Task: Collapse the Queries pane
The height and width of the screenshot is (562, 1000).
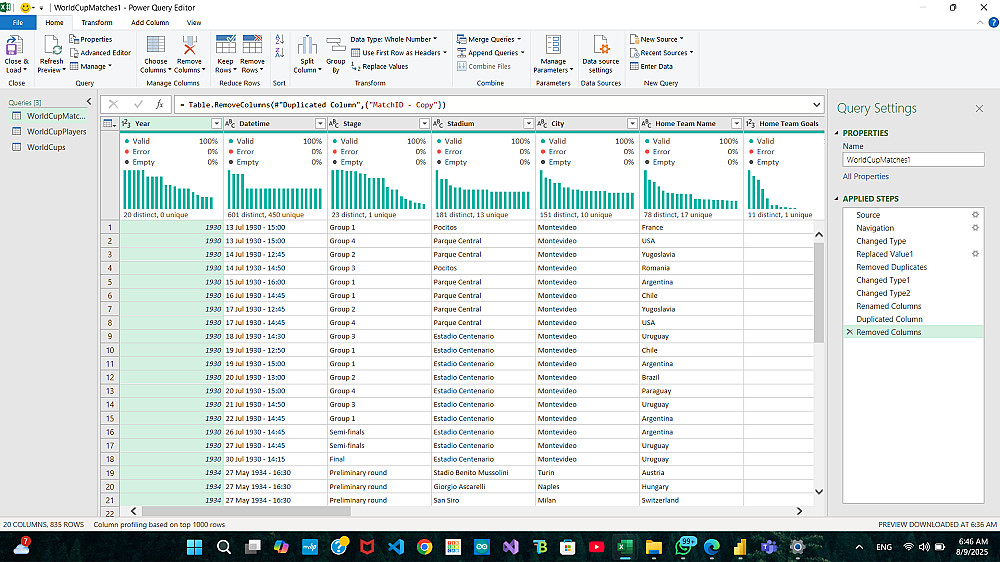Action: click(88, 102)
